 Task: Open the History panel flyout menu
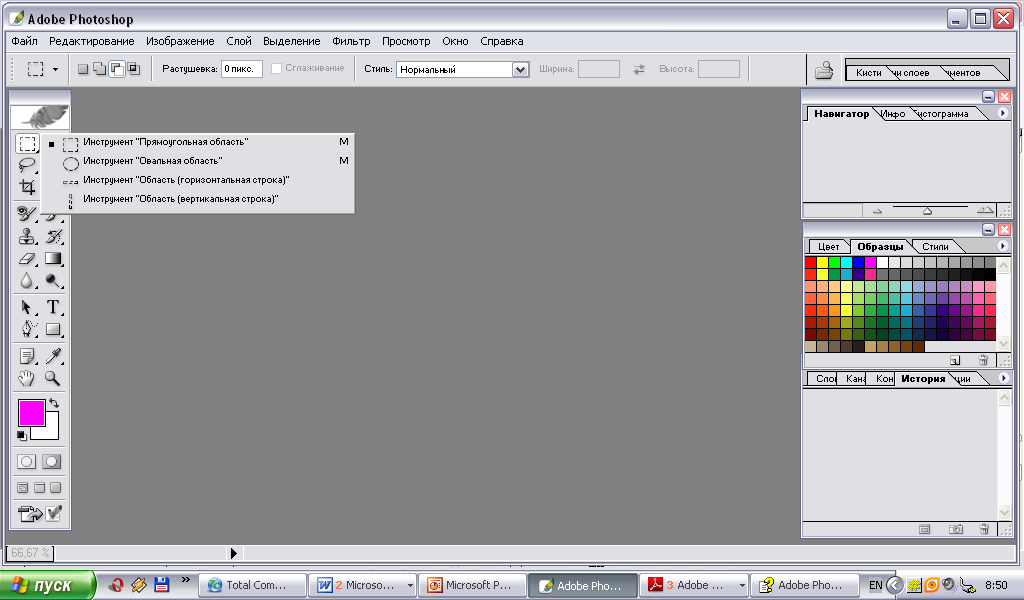click(1003, 378)
